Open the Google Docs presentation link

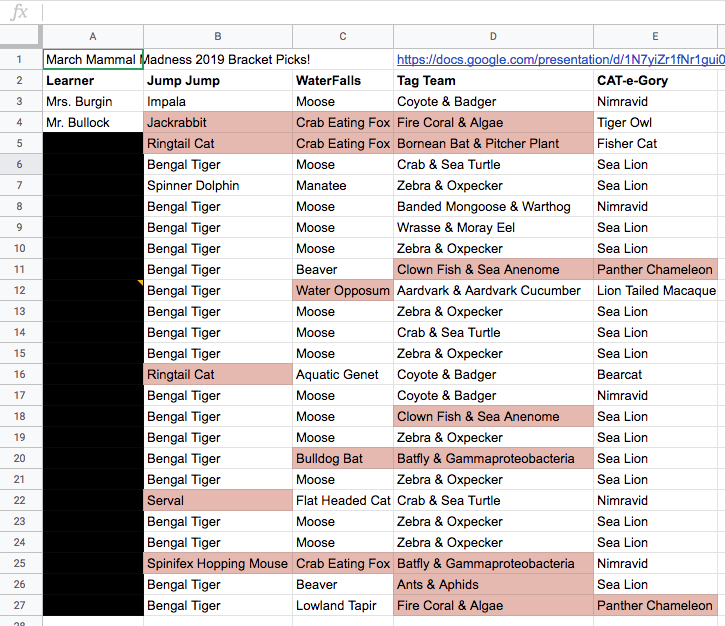[560, 60]
